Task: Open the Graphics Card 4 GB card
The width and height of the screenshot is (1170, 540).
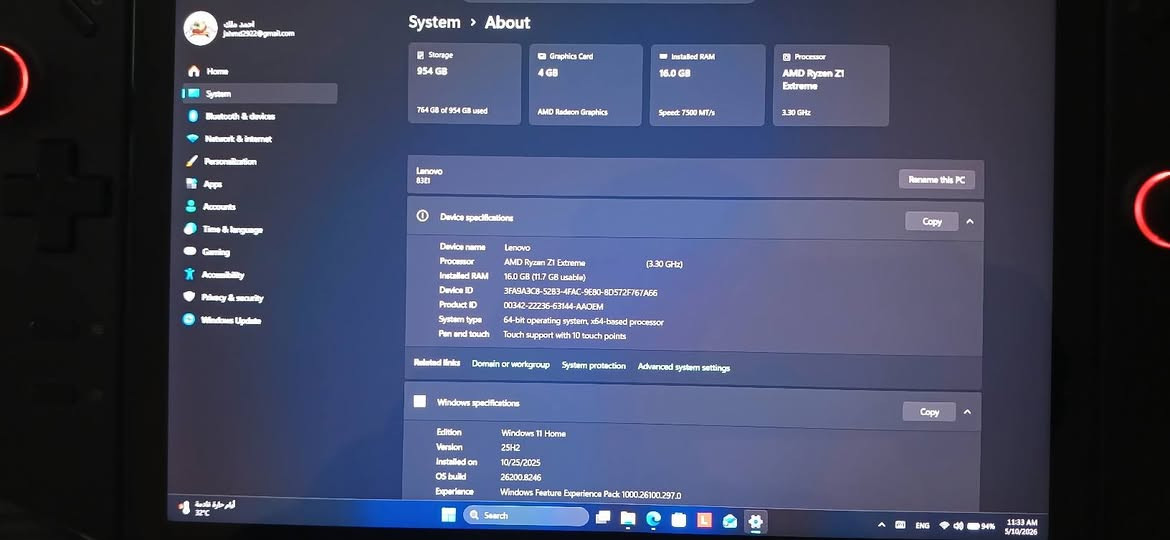Action: coord(585,85)
